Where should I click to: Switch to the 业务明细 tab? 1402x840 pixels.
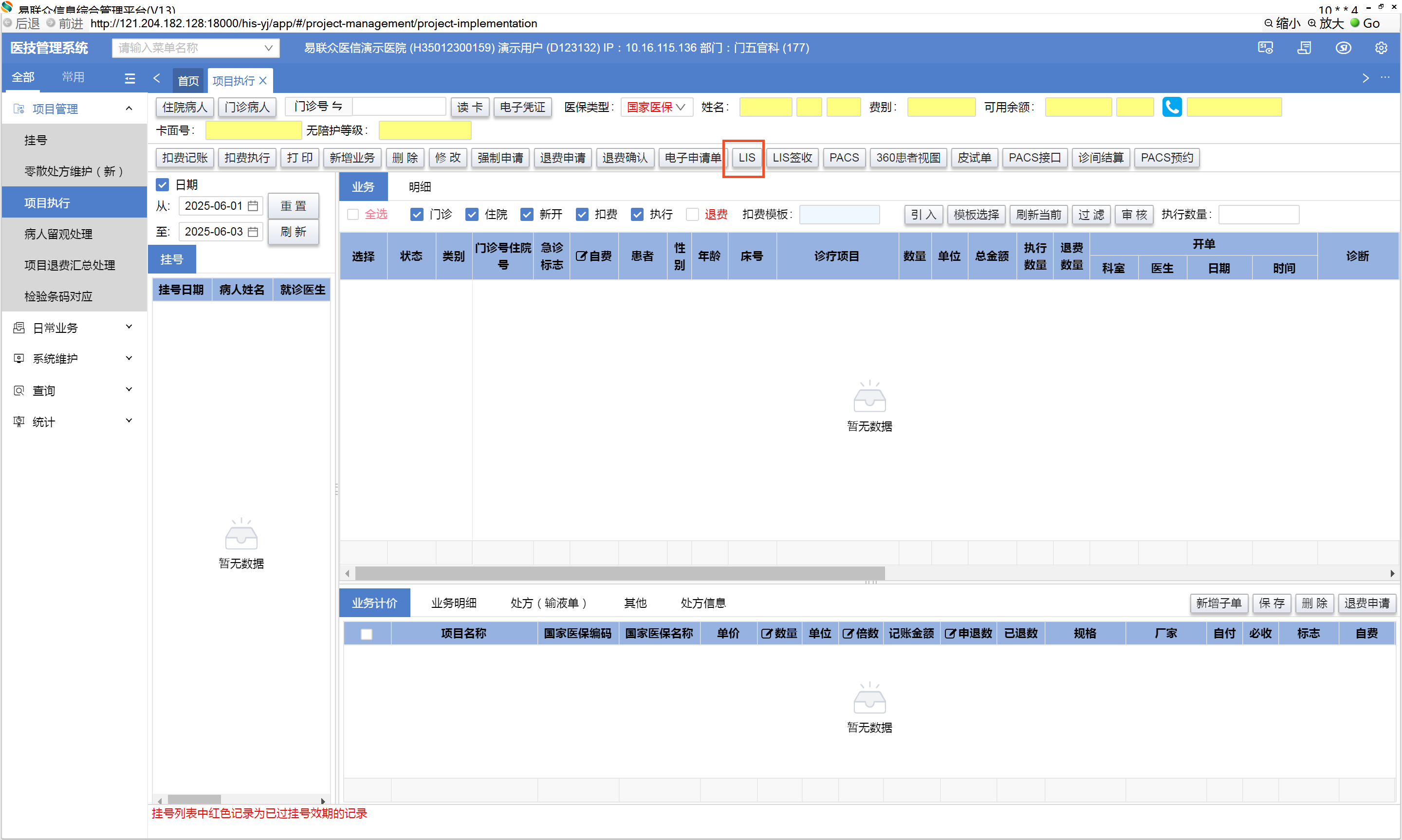453,603
